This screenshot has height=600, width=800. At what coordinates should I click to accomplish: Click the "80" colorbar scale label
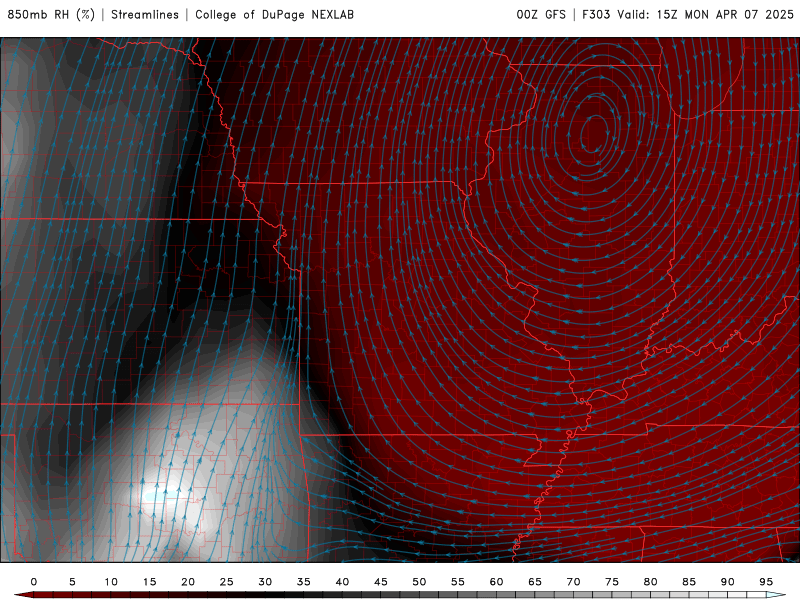point(651,582)
